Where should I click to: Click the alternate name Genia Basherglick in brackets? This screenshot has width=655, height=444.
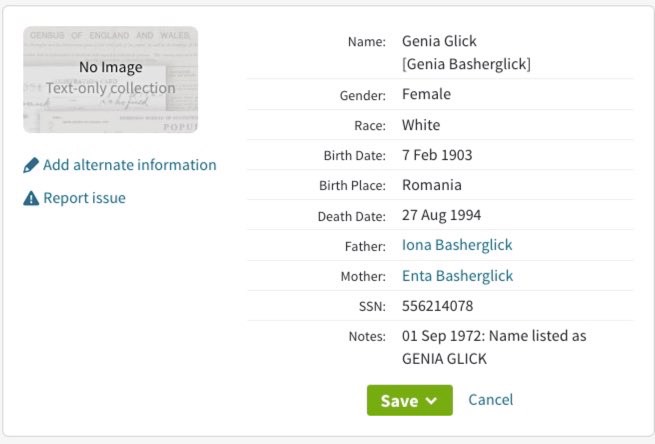click(466, 64)
